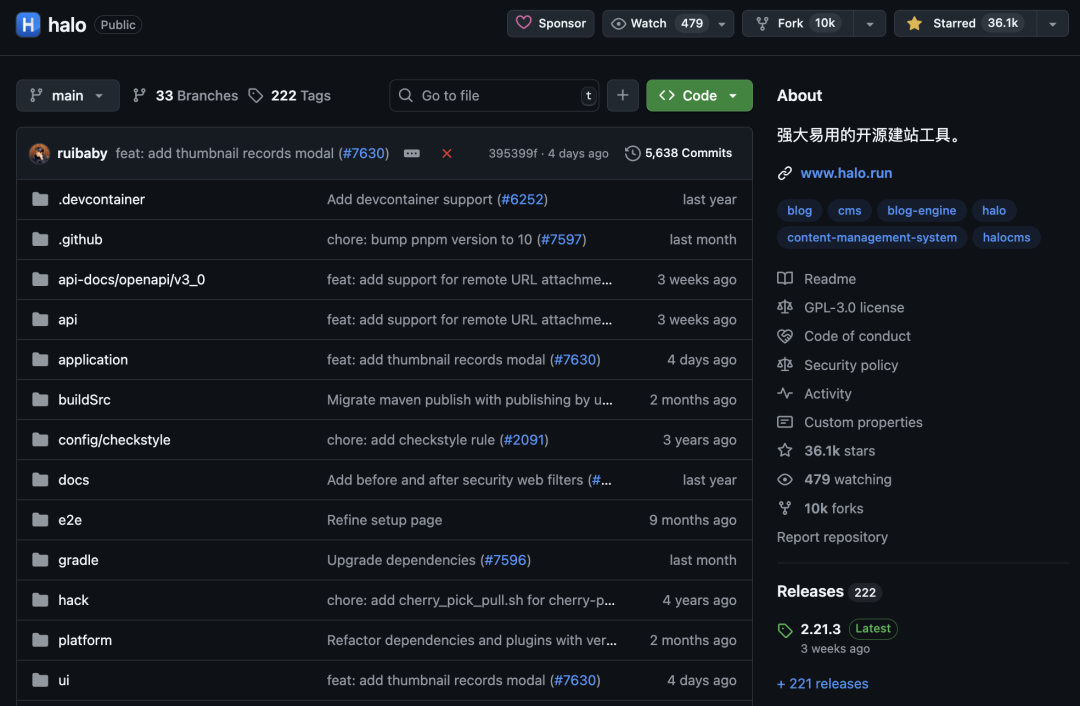Select the halocms topic tag
This screenshot has height=706, width=1080.
pyautogui.click(x=1006, y=238)
